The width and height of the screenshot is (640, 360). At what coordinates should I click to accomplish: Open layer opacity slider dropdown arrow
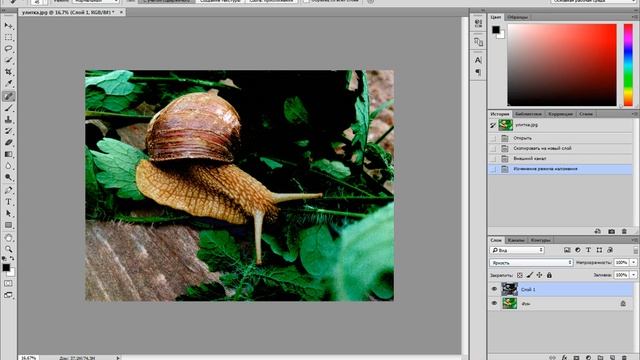633,262
